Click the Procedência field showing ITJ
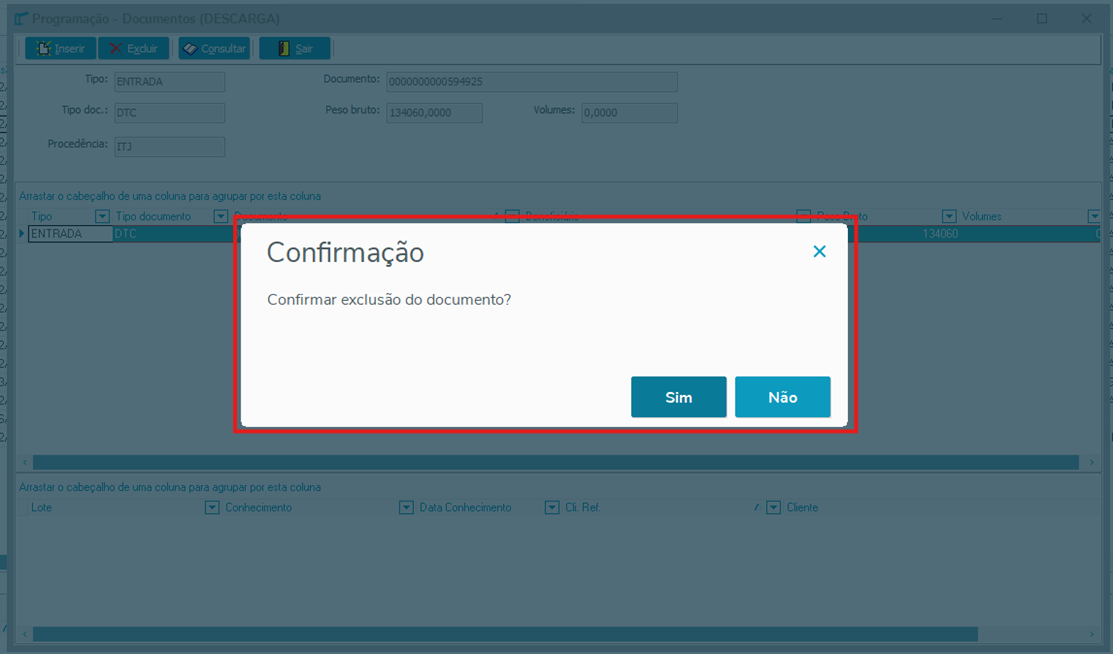 tap(170, 146)
